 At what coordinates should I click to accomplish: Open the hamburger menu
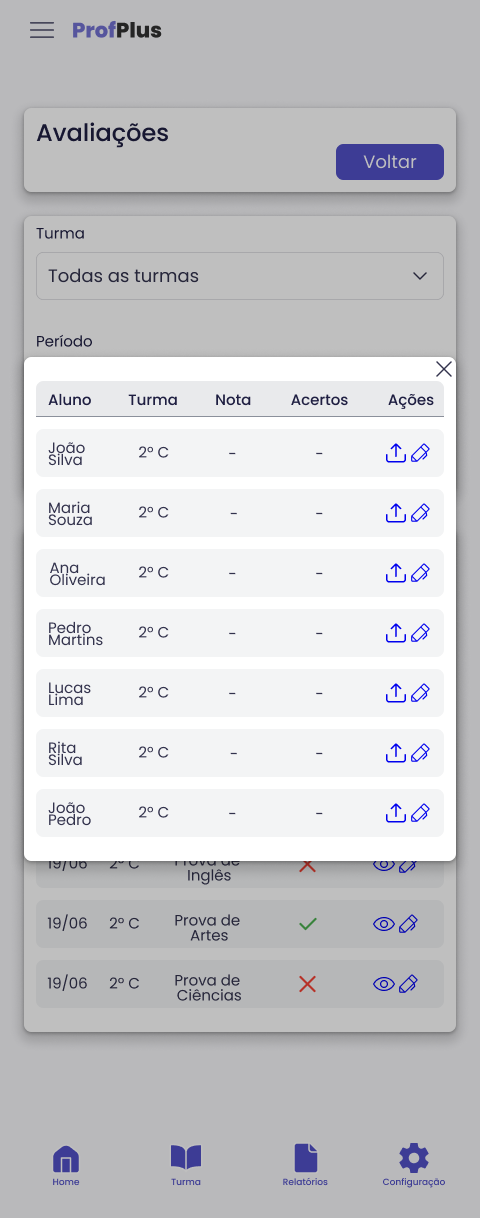click(42, 30)
